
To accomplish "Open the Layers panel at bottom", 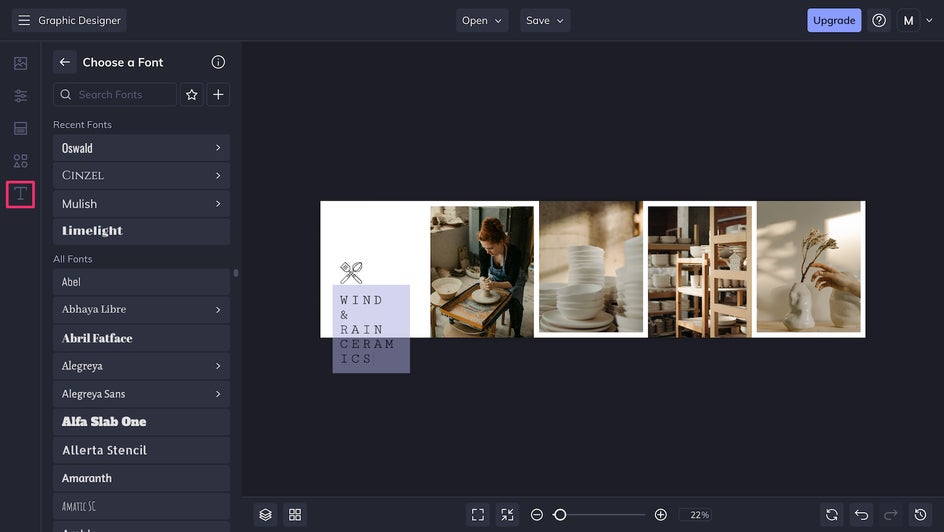I will click(x=266, y=515).
